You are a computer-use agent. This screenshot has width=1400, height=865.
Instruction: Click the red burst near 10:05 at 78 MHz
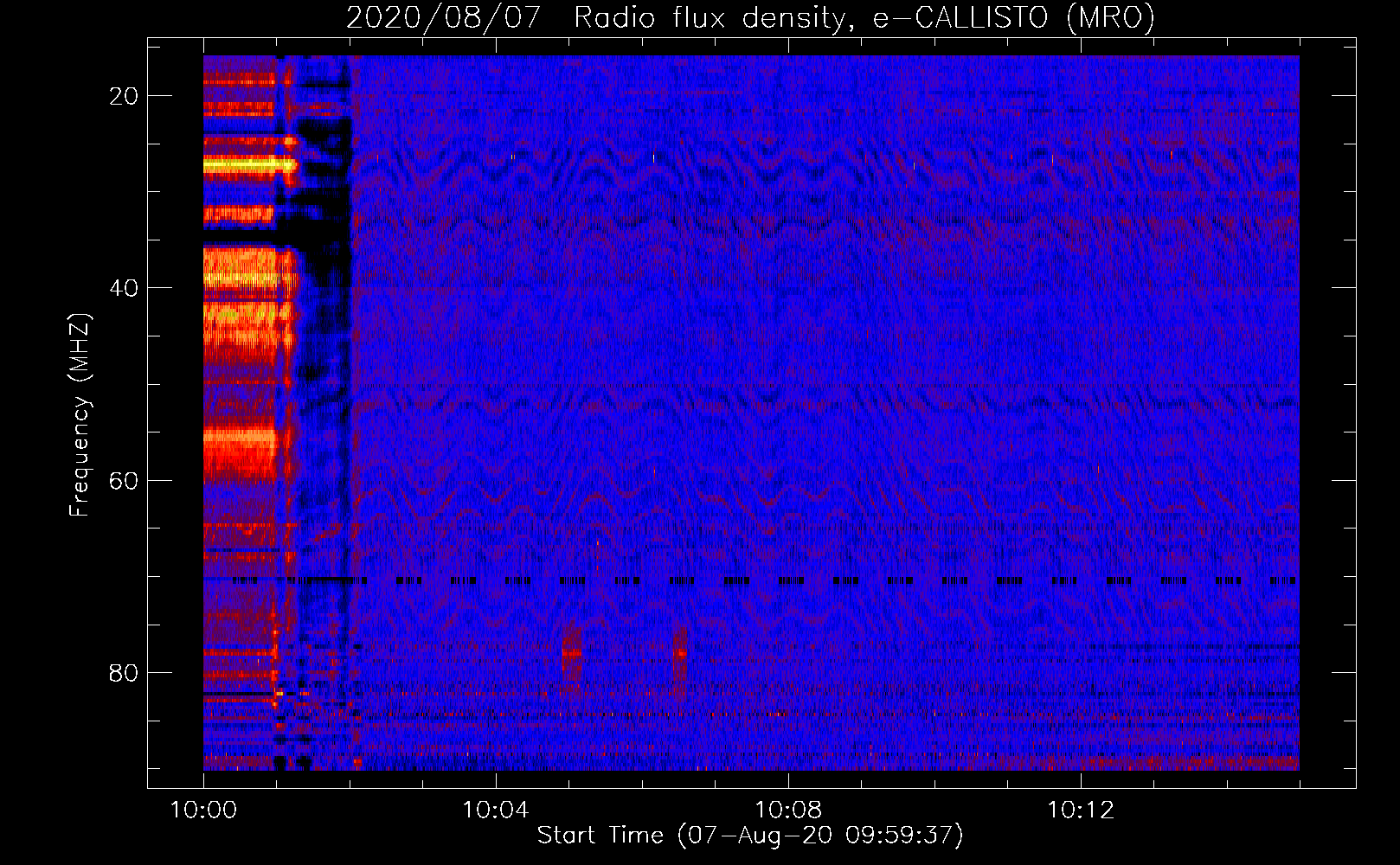571,655
